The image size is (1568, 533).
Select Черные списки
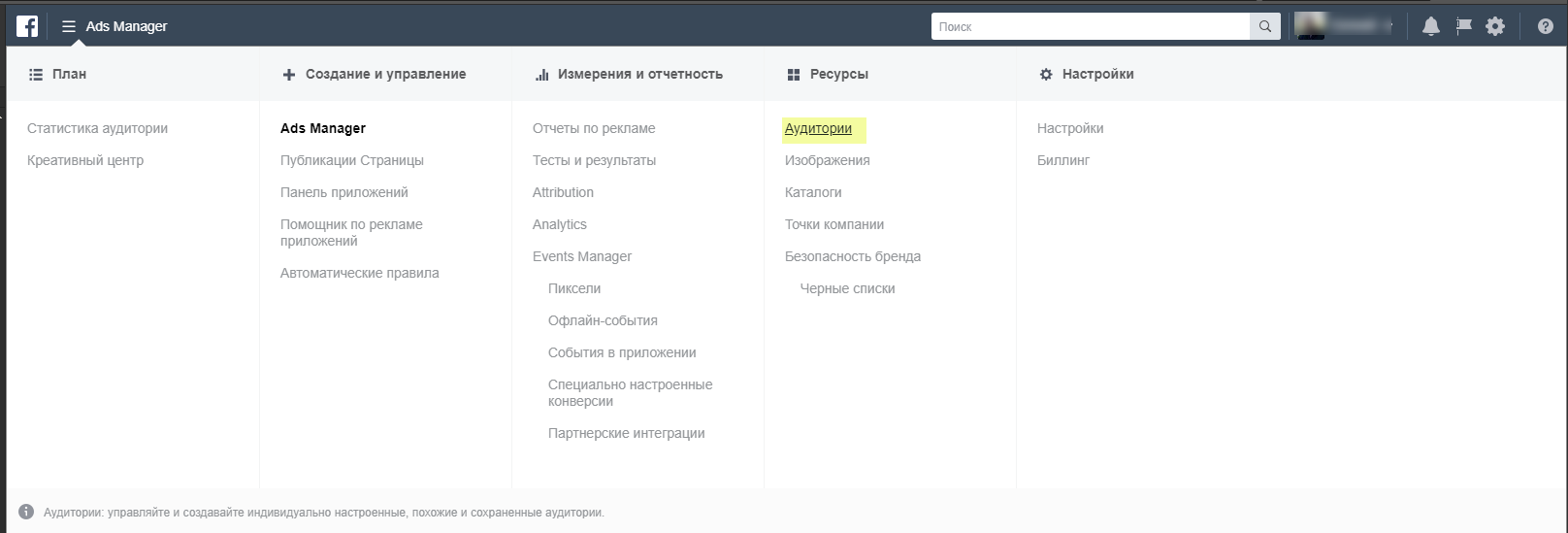pos(847,288)
